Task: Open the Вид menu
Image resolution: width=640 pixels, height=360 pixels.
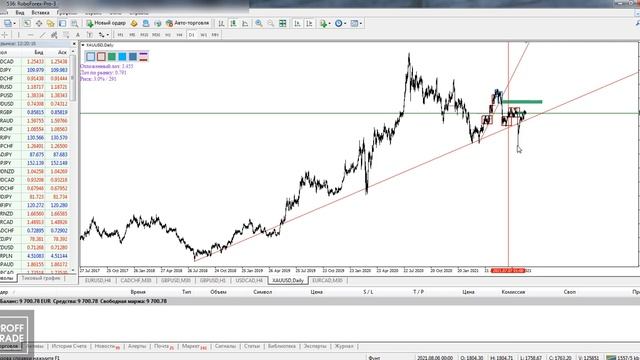Action: pos(20,13)
